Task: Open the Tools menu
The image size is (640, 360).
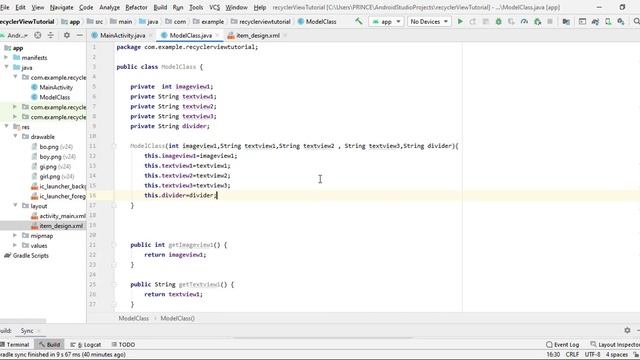Action: click(x=196, y=7)
